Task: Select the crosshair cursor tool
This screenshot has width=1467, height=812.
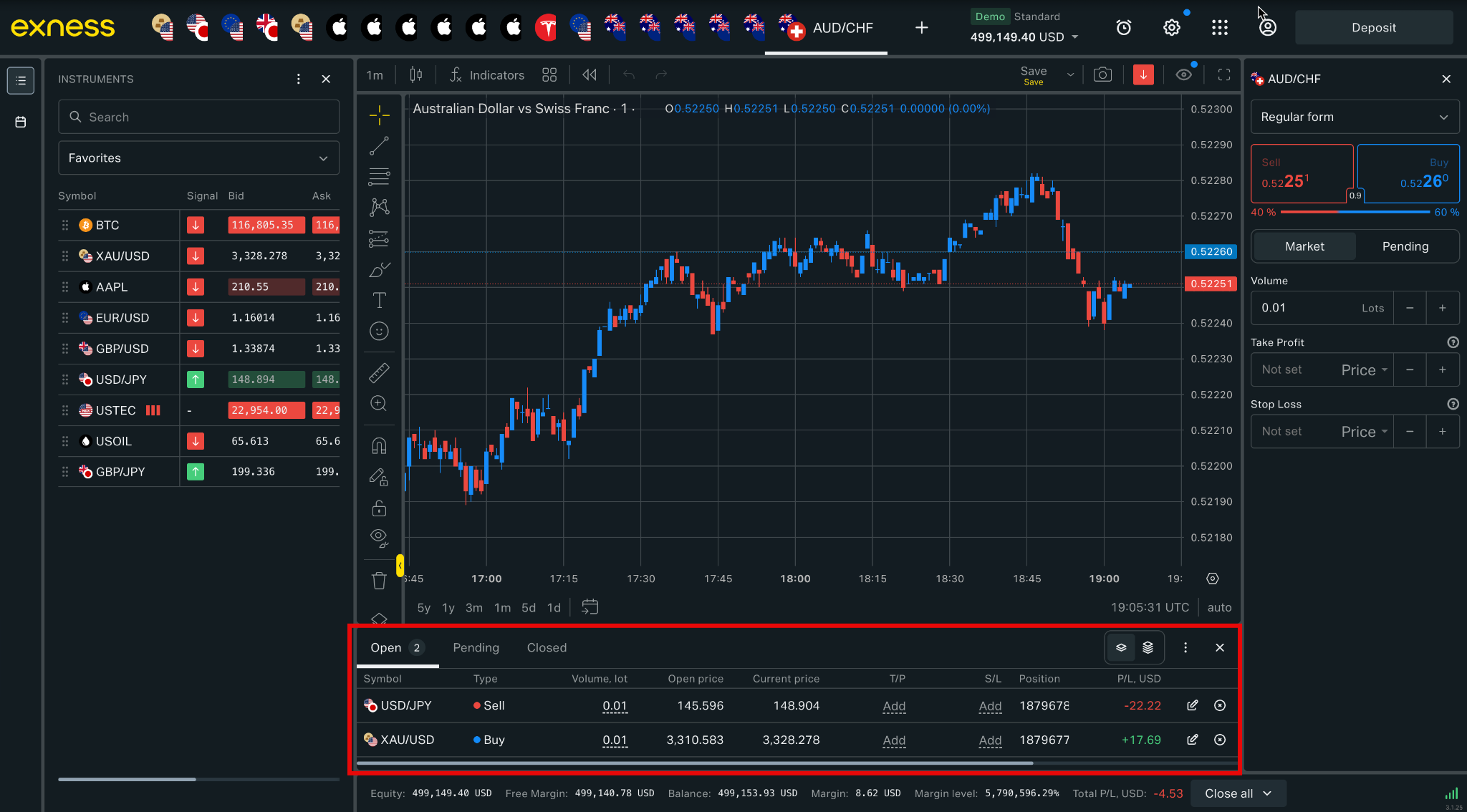Action: coord(379,115)
